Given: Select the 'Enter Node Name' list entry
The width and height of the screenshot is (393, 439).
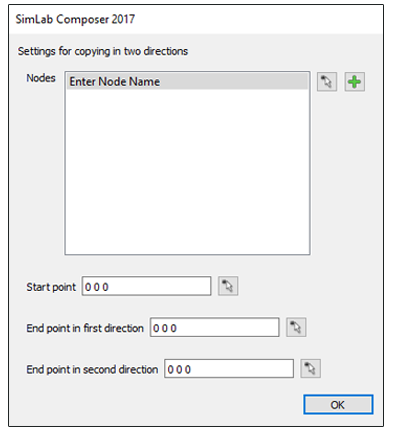Looking at the screenshot, I should (x=187, y=82).
